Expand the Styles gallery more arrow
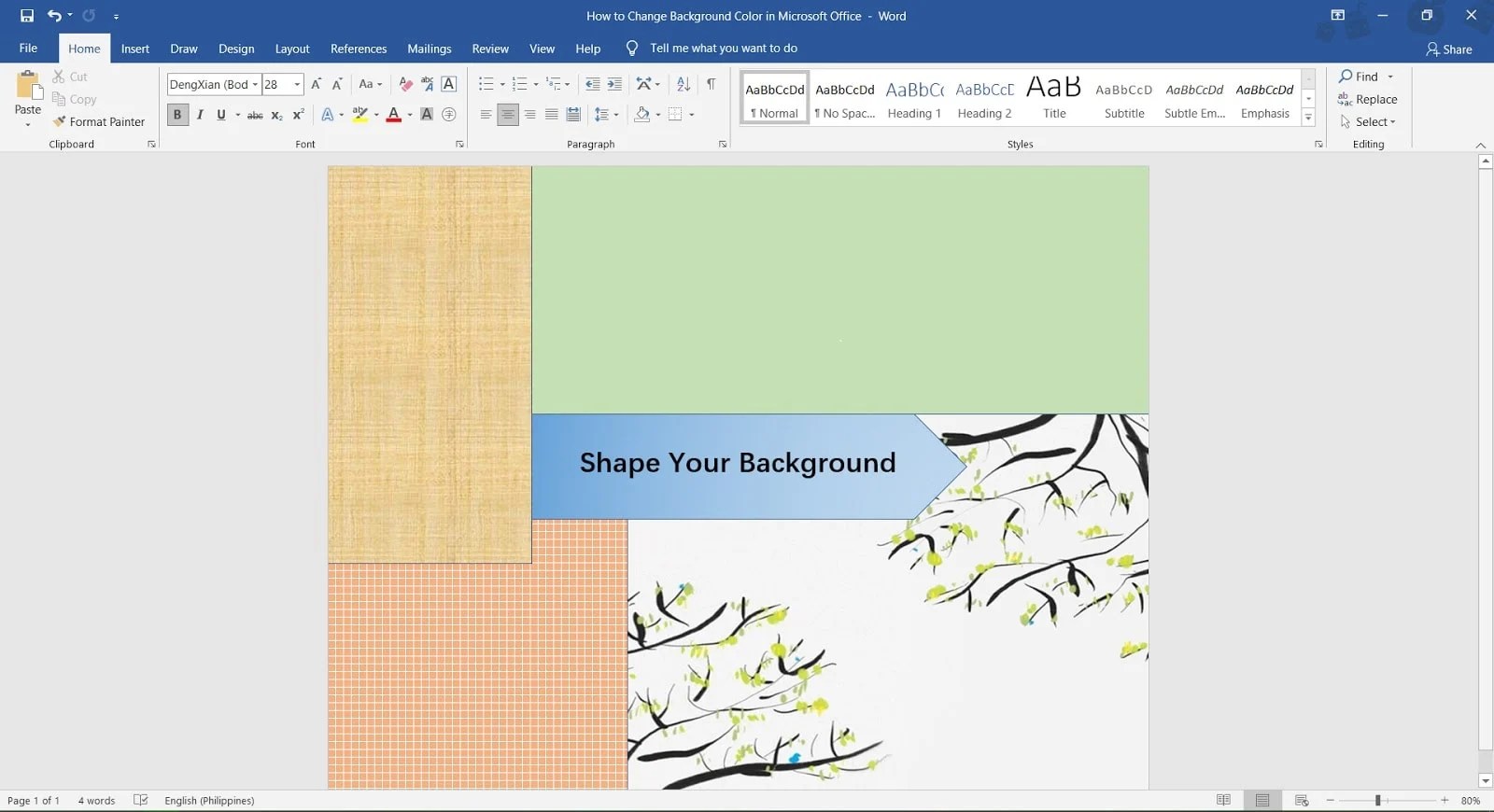Viewport: 1494px width, 812px height. 1308,119
